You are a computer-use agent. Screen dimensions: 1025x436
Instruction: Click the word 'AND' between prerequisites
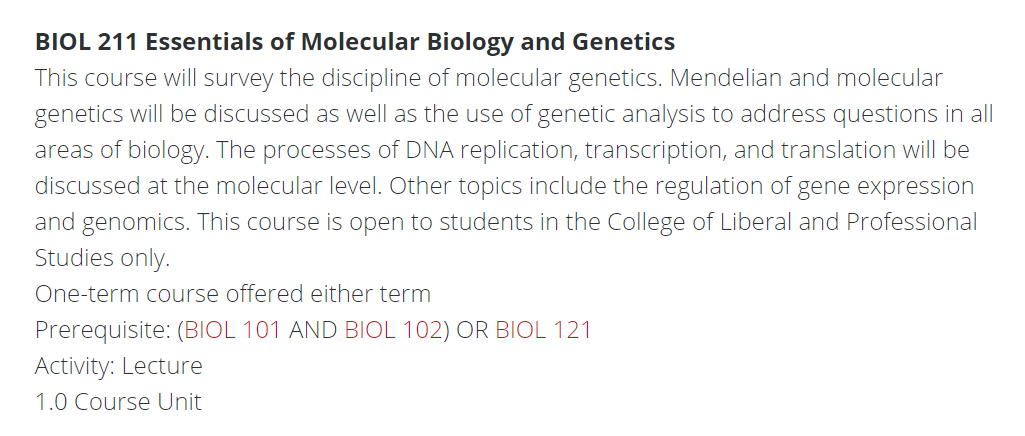point(313,329)
